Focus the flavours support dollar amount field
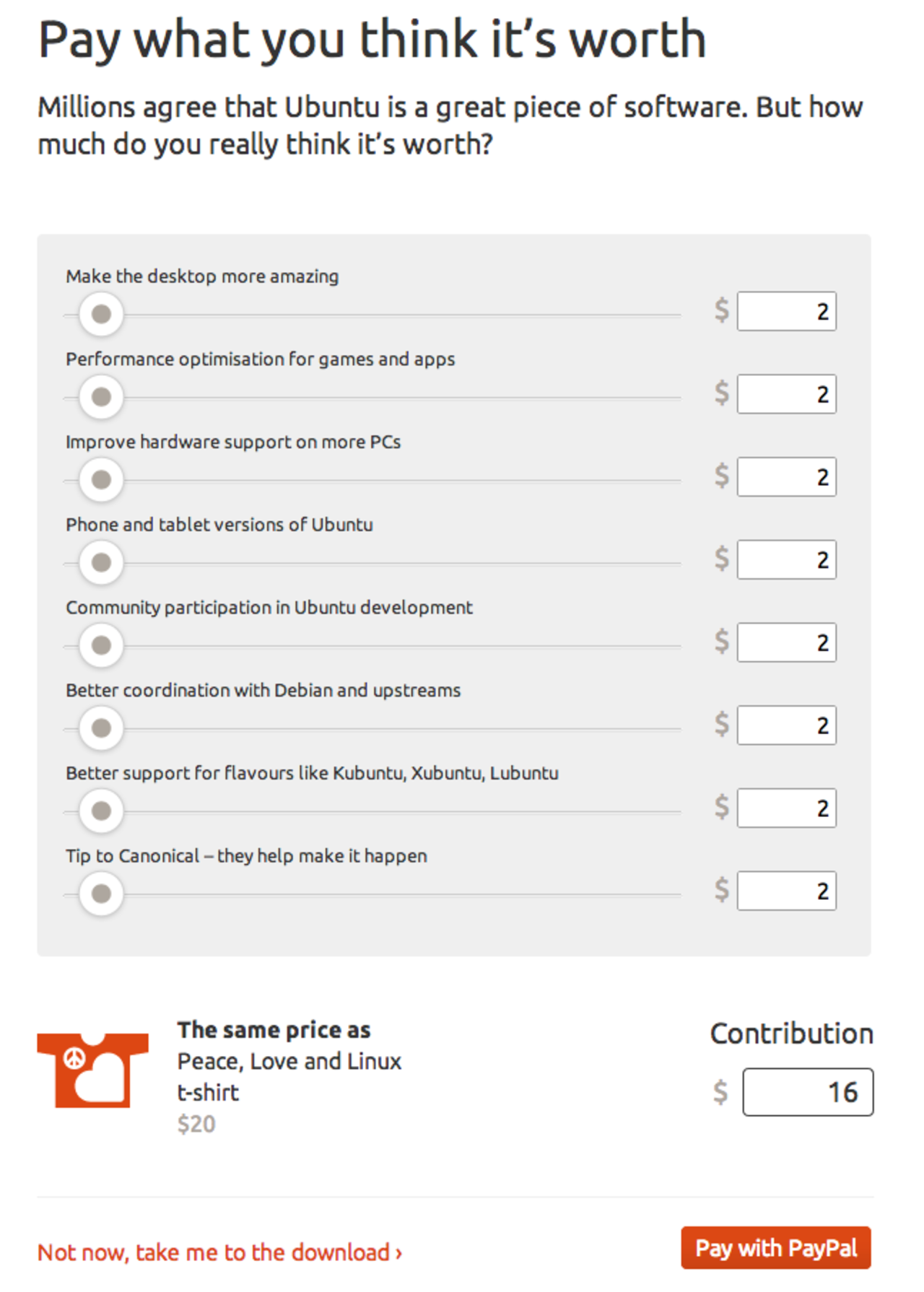 click(x=786, y=808)
